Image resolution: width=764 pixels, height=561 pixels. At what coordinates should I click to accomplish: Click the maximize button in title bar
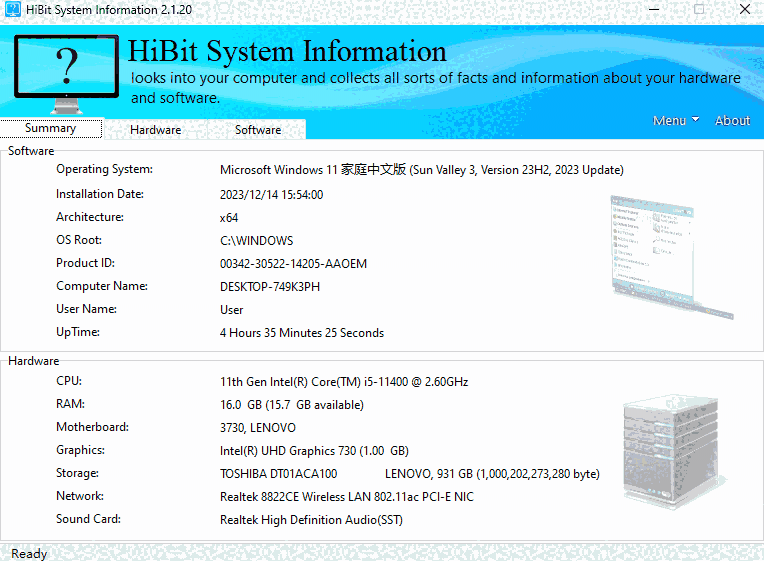tap(699, 9)
